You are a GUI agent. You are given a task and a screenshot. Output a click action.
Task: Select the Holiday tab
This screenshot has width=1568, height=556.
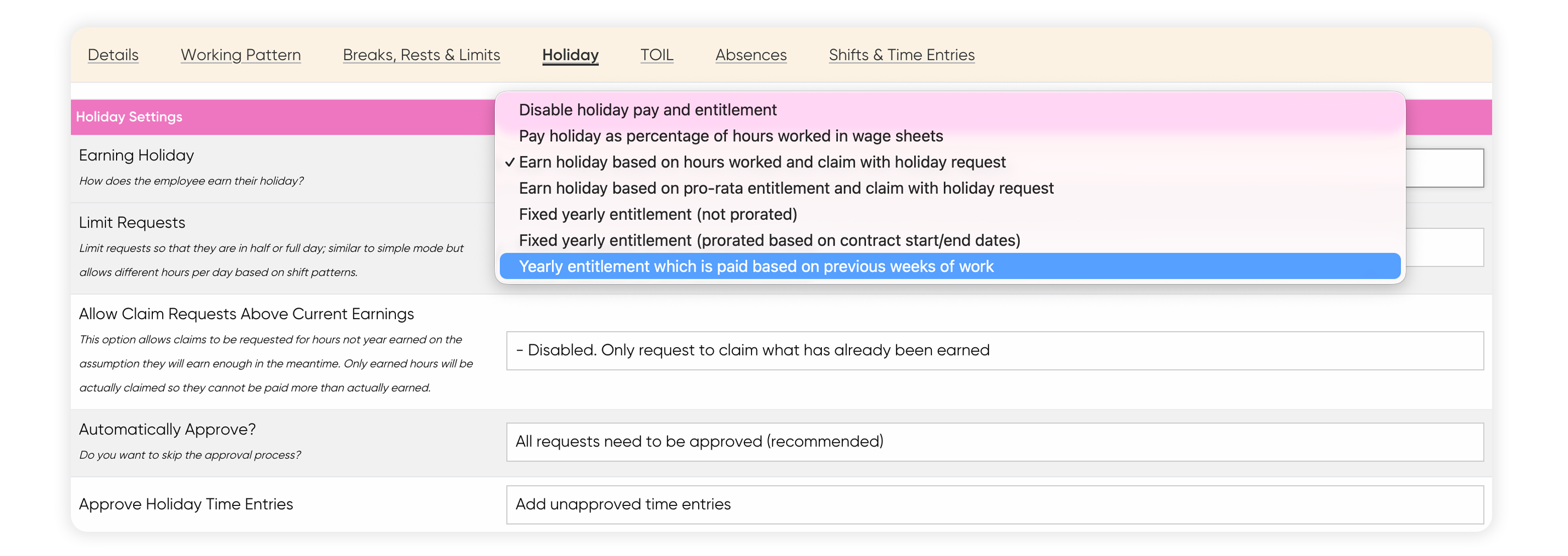(570, 55)
